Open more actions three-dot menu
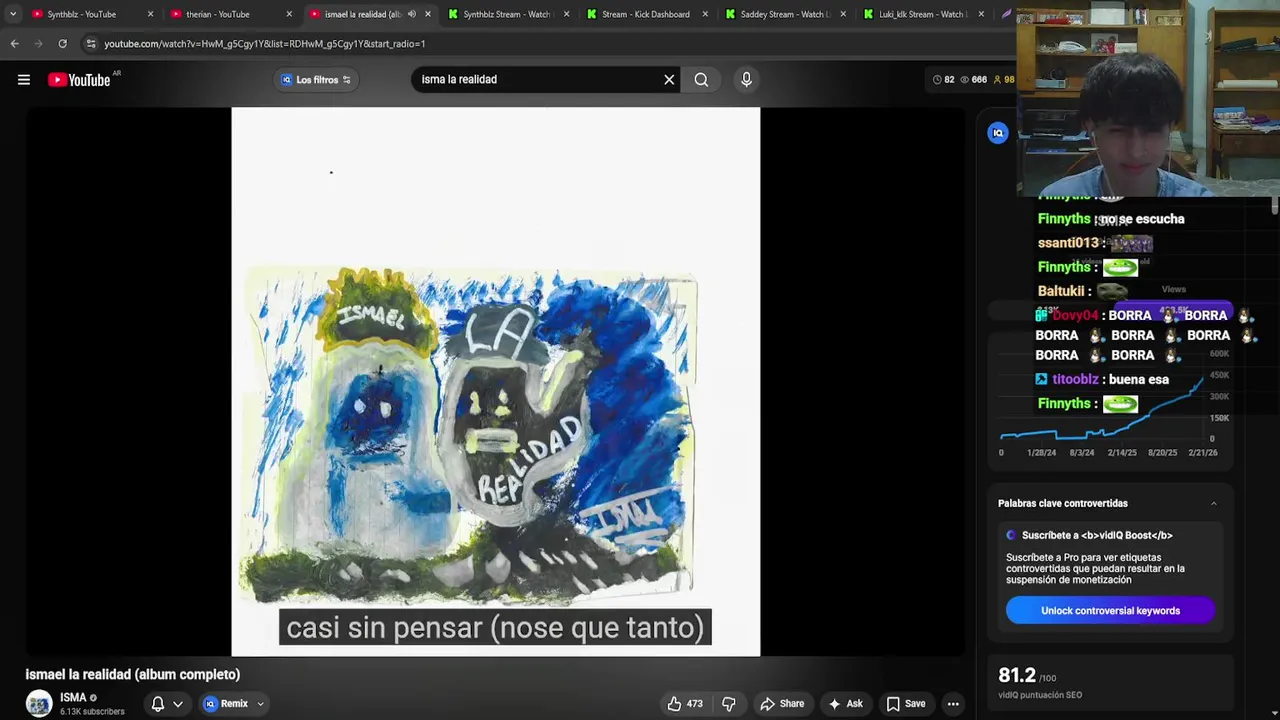 953,704
